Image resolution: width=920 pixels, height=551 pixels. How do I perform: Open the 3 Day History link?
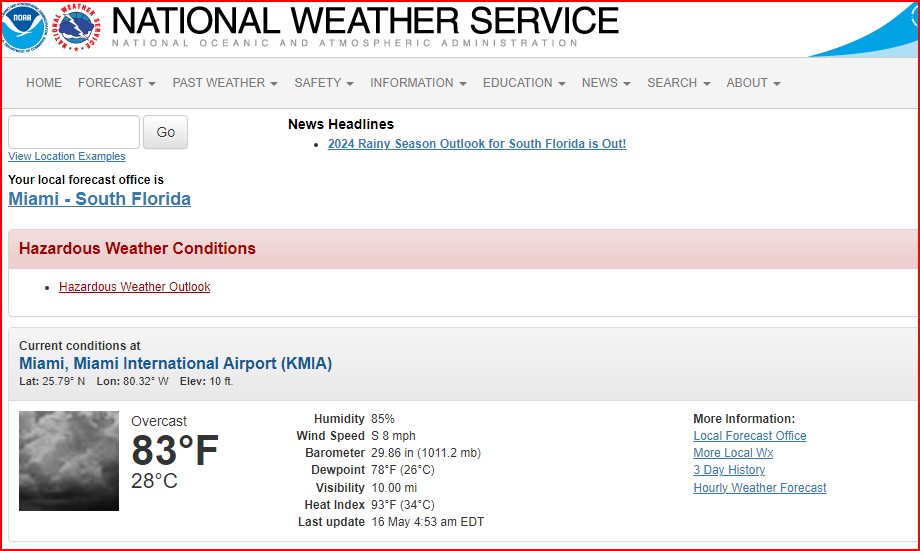click(729, 470)
